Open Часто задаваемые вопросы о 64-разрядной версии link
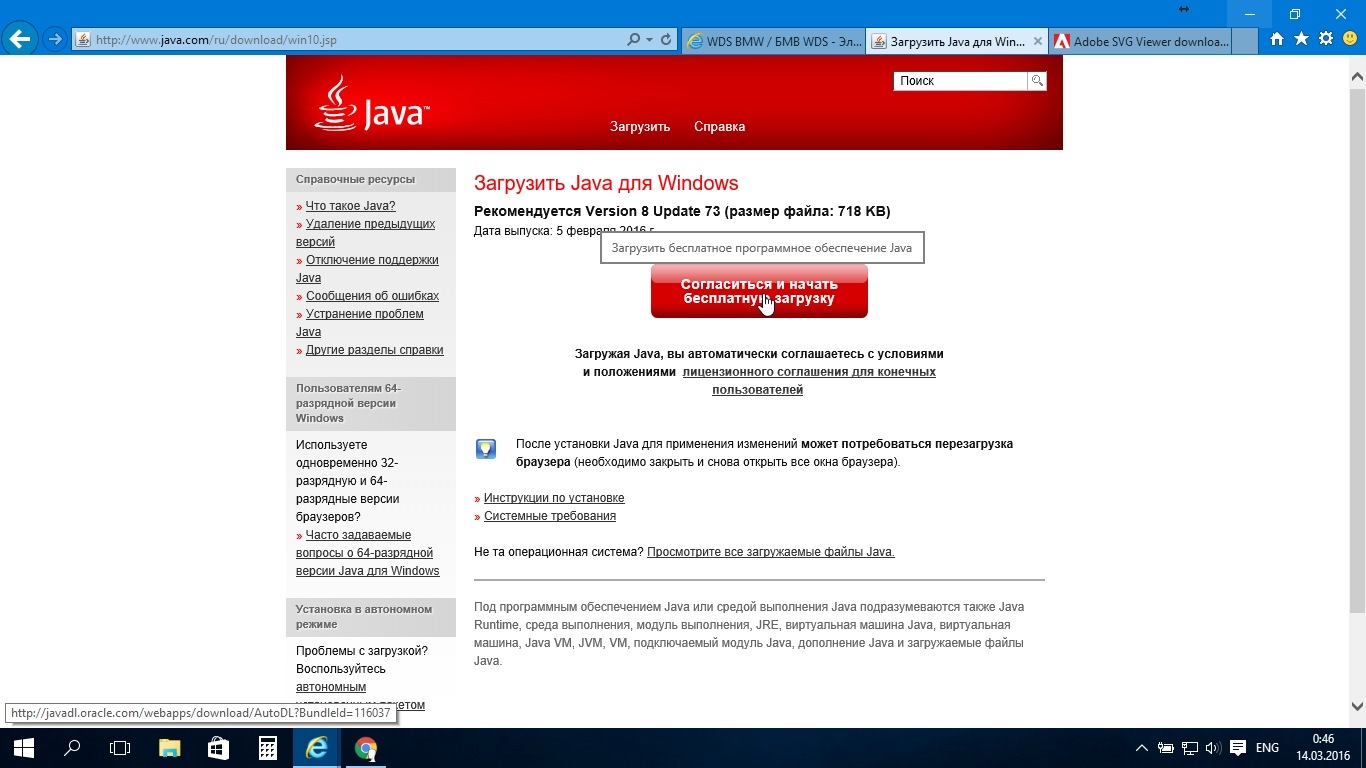Viewport: 1366px width, 768px height. [x=368, y=553]
